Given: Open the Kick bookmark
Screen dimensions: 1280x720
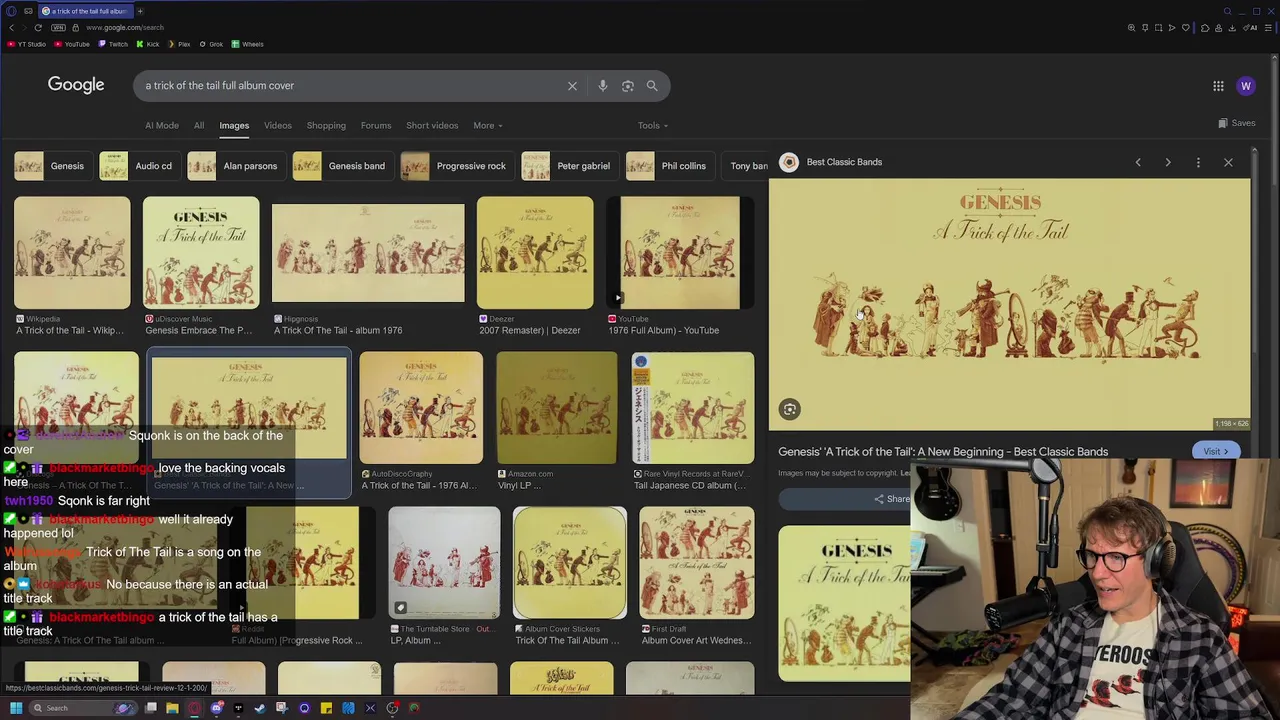Looking at the screenshot, I should click(x=148, y=44).
